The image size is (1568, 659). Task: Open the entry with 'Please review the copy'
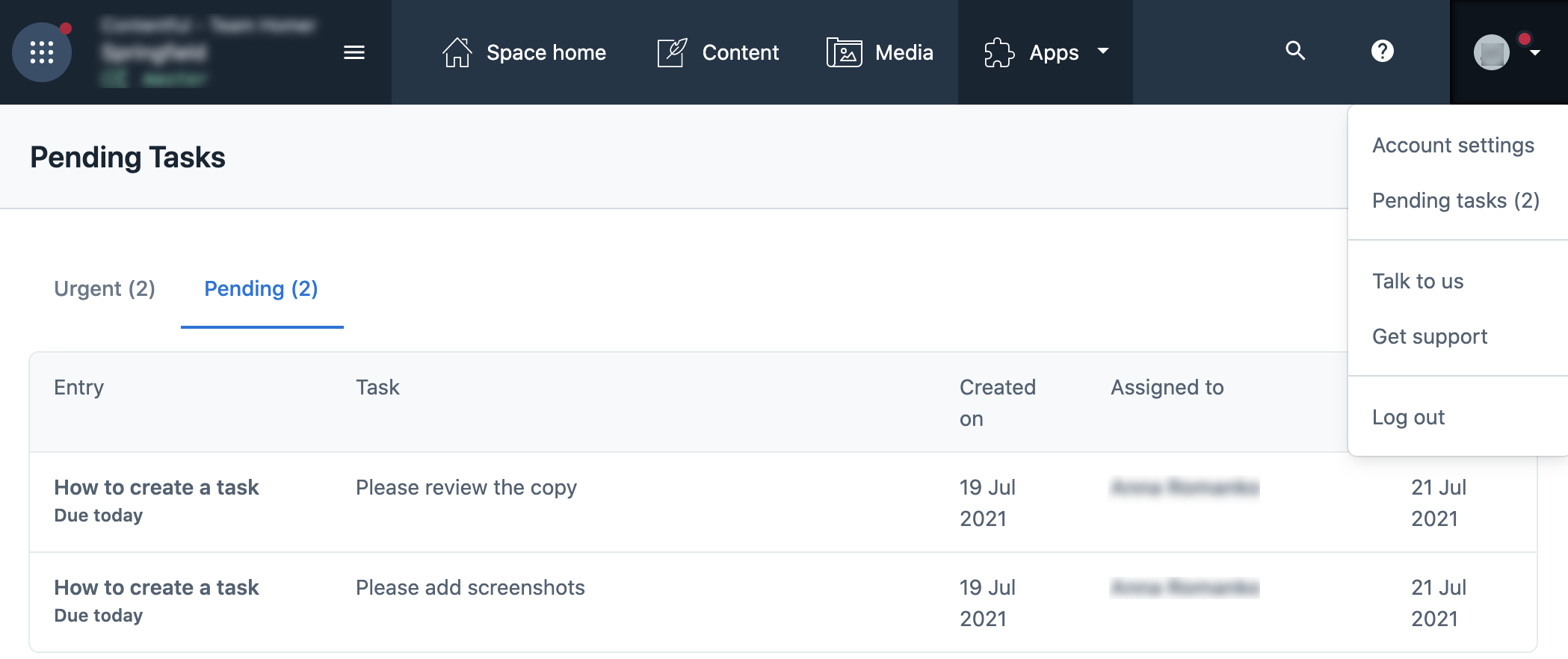tap(156, 487)
